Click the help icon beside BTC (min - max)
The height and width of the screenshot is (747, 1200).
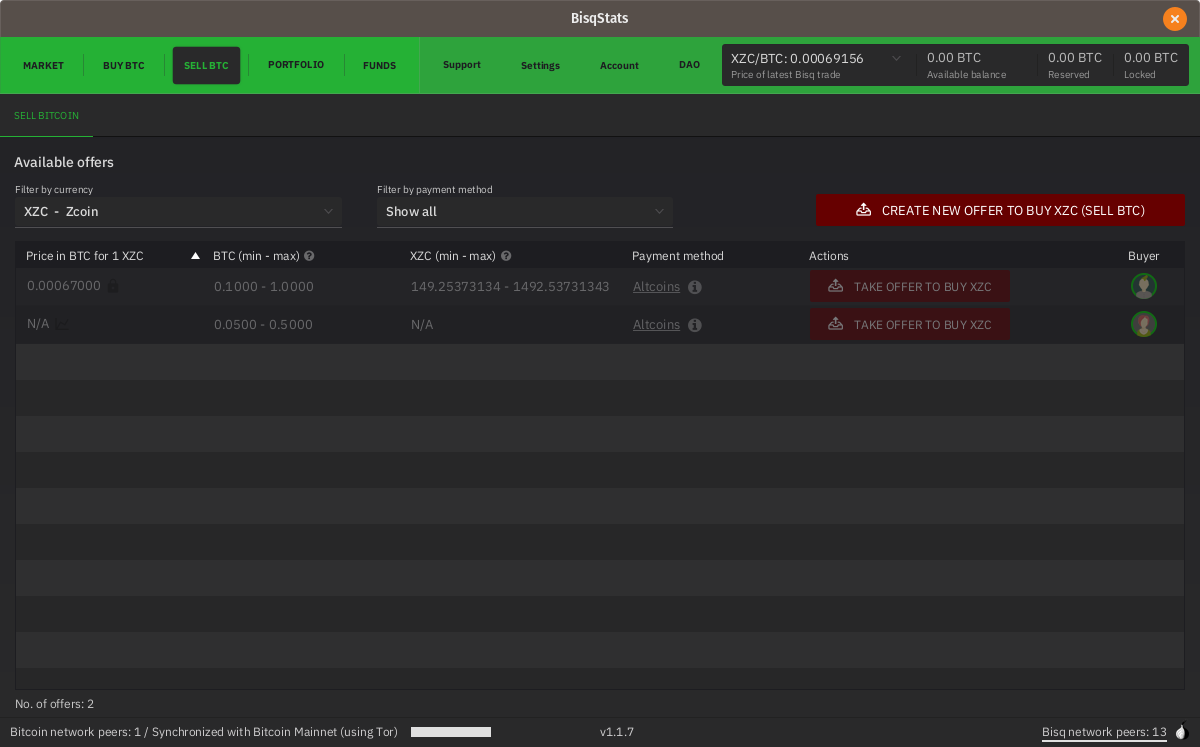tap(309, 256)
